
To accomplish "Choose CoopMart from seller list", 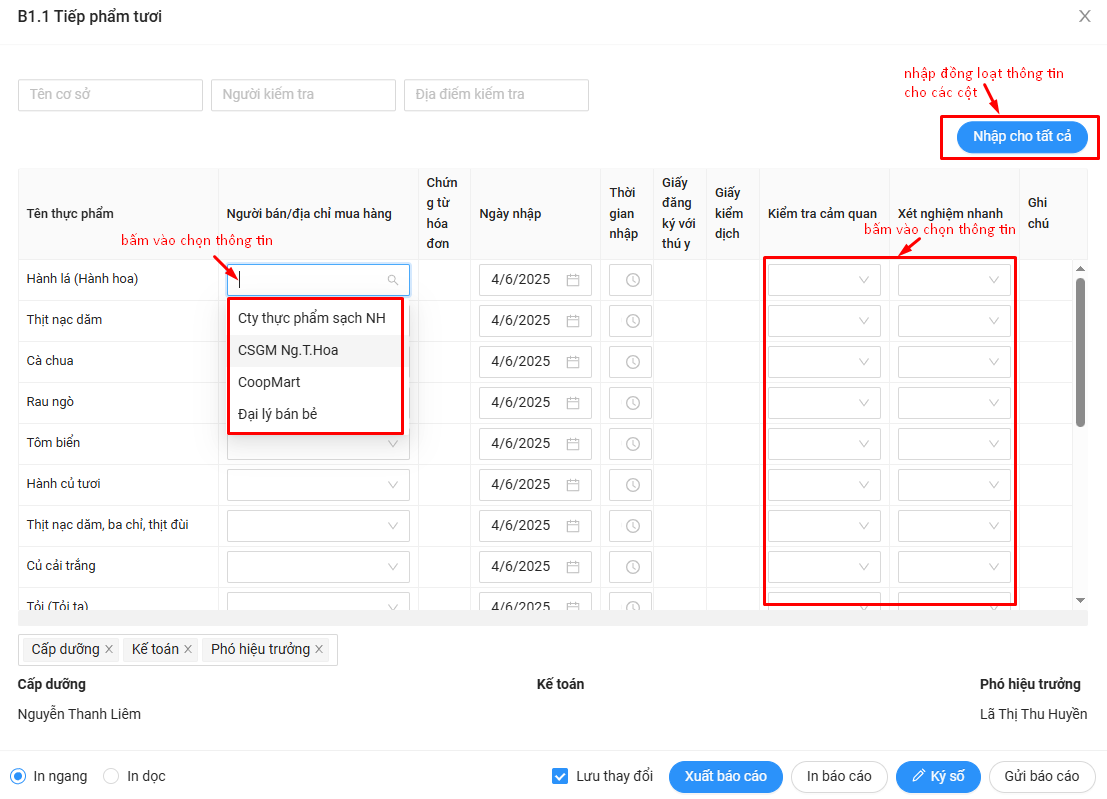I will (x=269, y=382).
